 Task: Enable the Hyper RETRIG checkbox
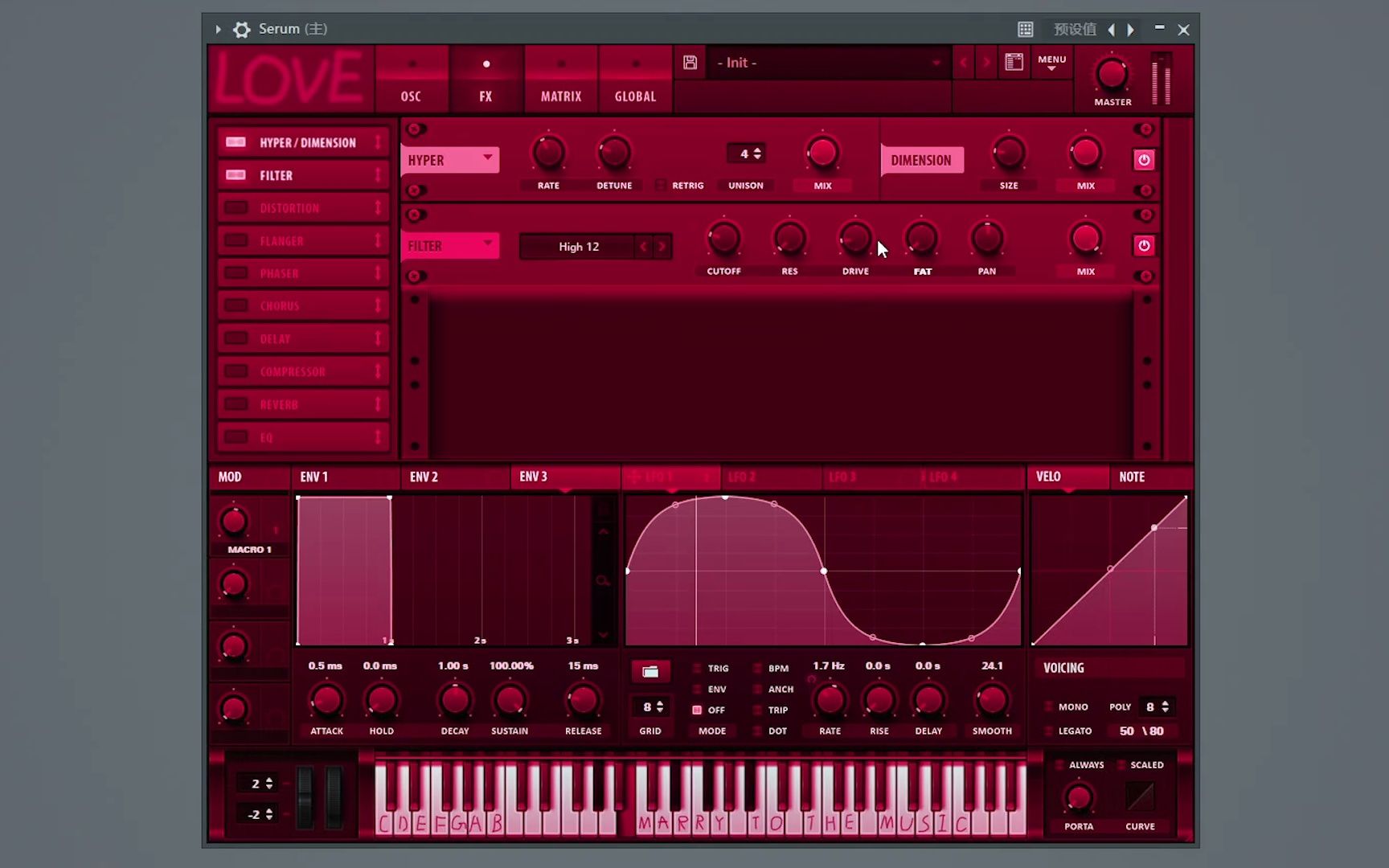(661, 185)
